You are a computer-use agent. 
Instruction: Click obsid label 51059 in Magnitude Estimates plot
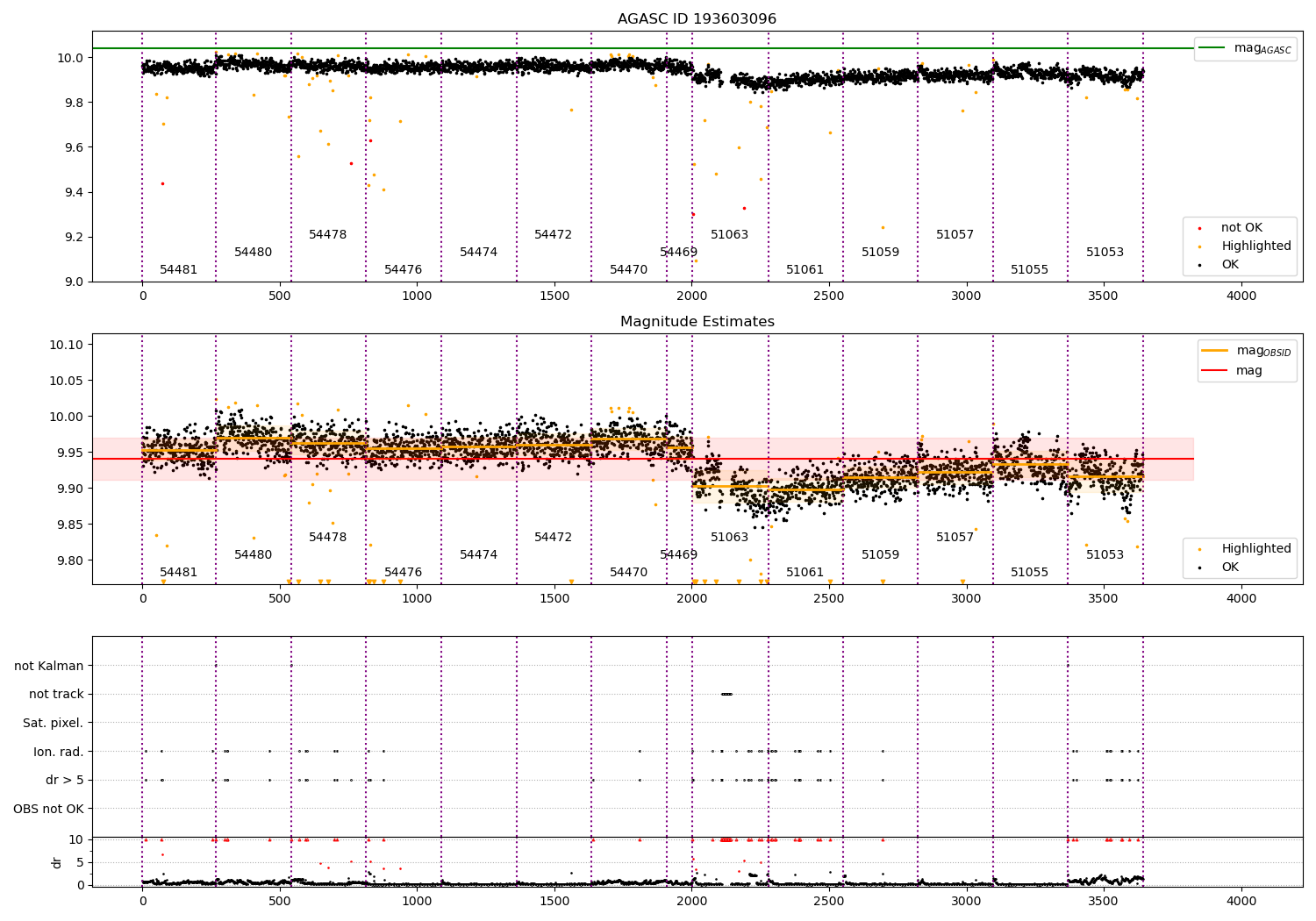[881, 555]
